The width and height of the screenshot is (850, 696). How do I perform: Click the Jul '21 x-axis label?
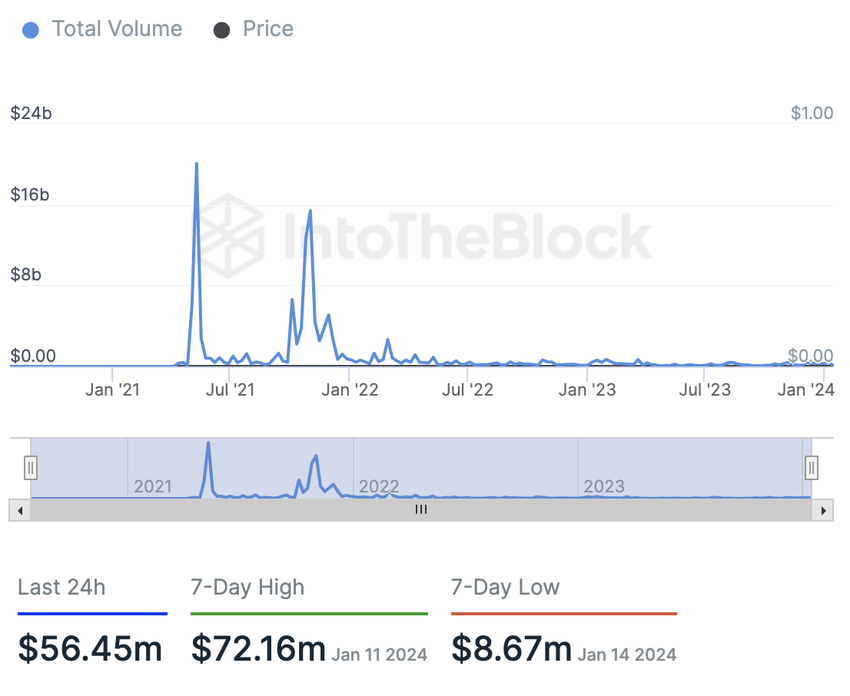(231, 390)
